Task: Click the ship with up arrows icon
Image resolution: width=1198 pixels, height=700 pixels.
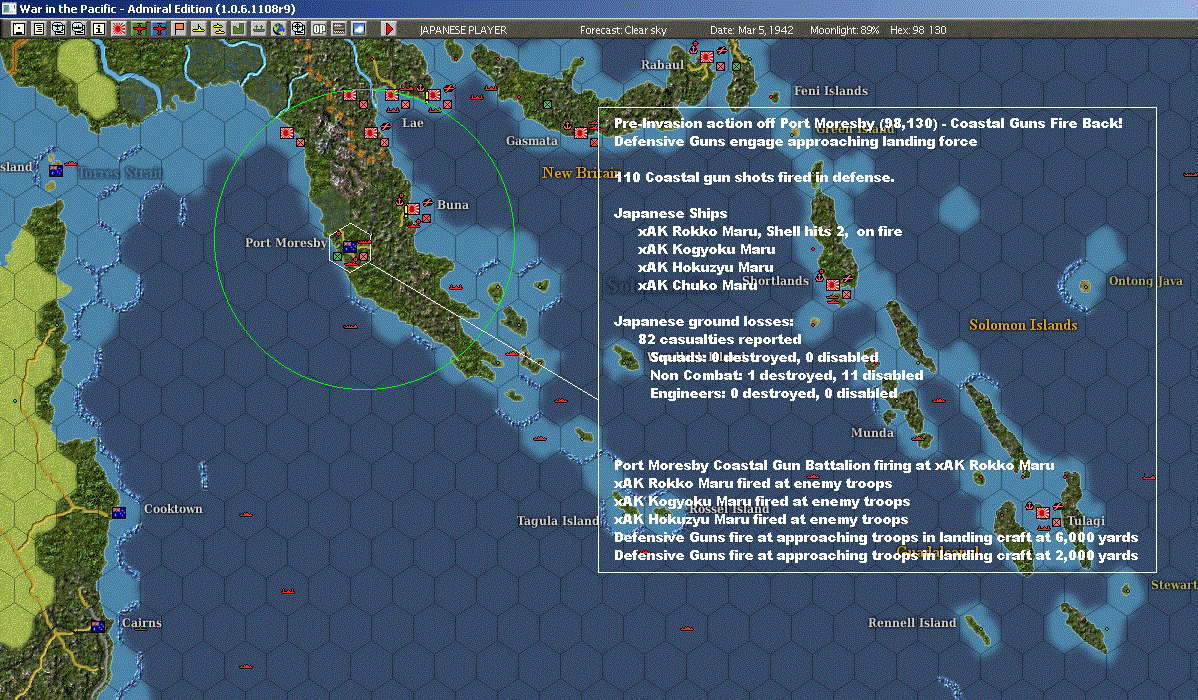Action: pyautogui.click(x=258, y=29)
